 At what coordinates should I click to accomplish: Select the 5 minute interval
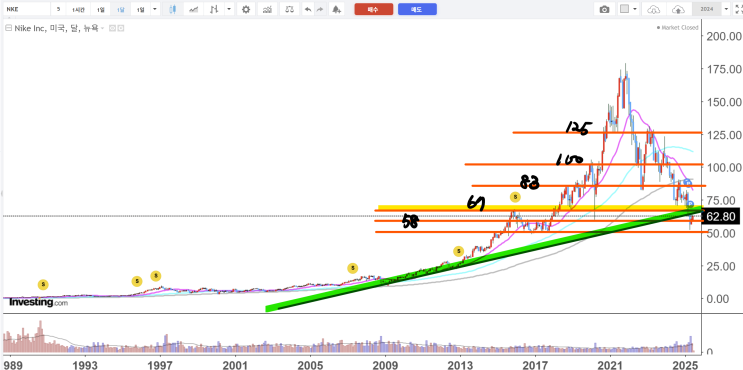pyautogui.click(x=58, y=9)
